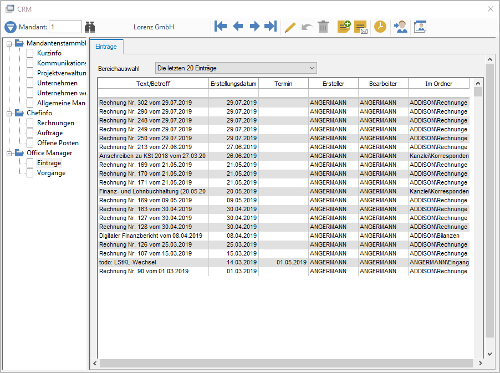Click the orange clock icon

point(380,27)
